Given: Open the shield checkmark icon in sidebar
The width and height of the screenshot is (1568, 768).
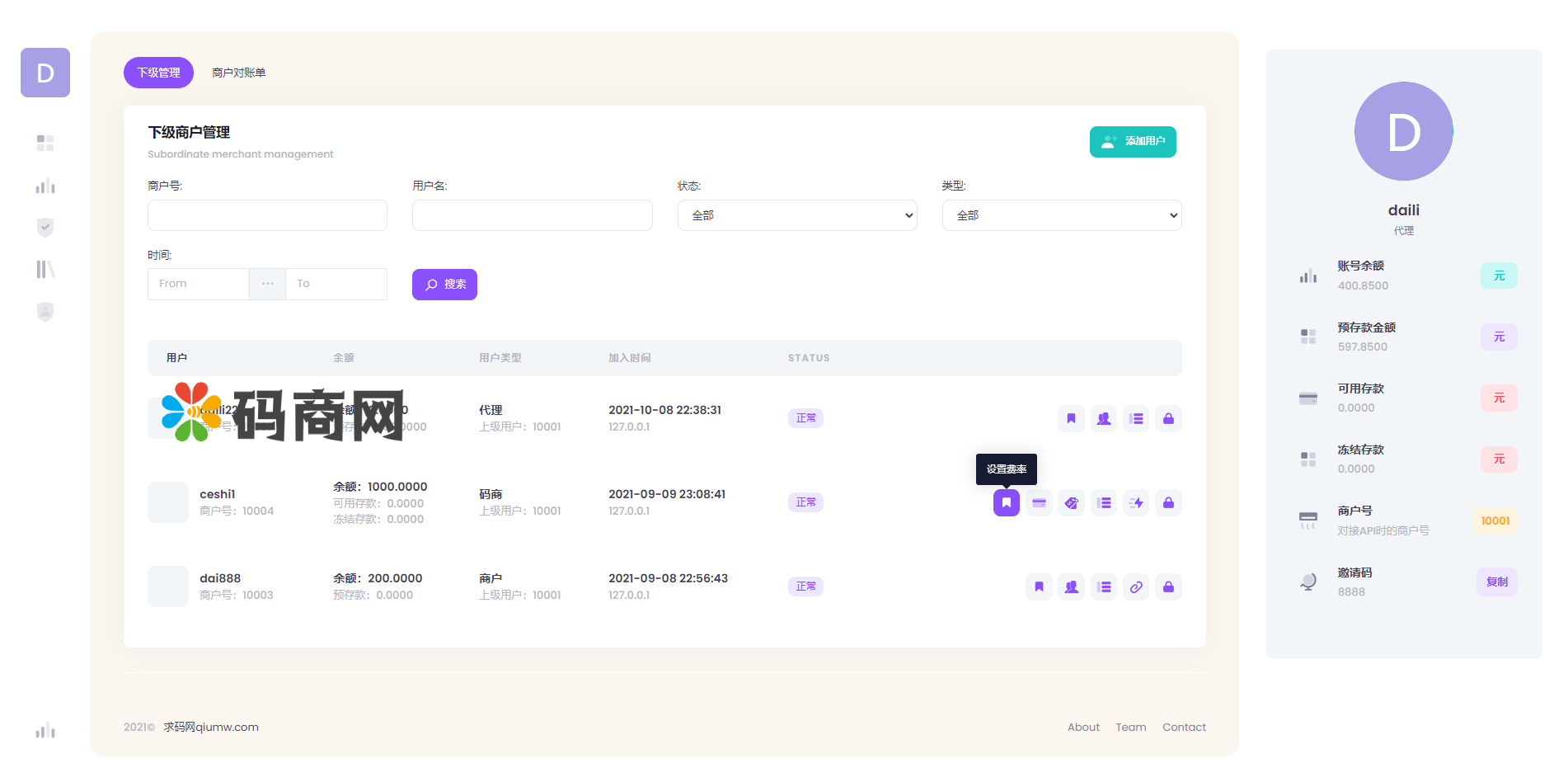Looking at the screenshot, I should coord(45,228).
